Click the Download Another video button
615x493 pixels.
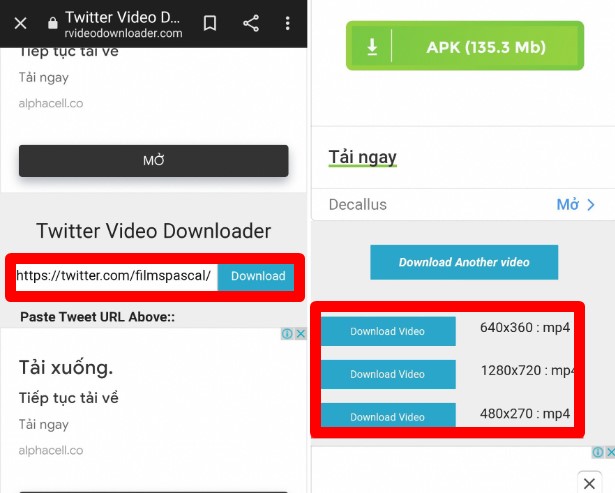click(463, 262)
